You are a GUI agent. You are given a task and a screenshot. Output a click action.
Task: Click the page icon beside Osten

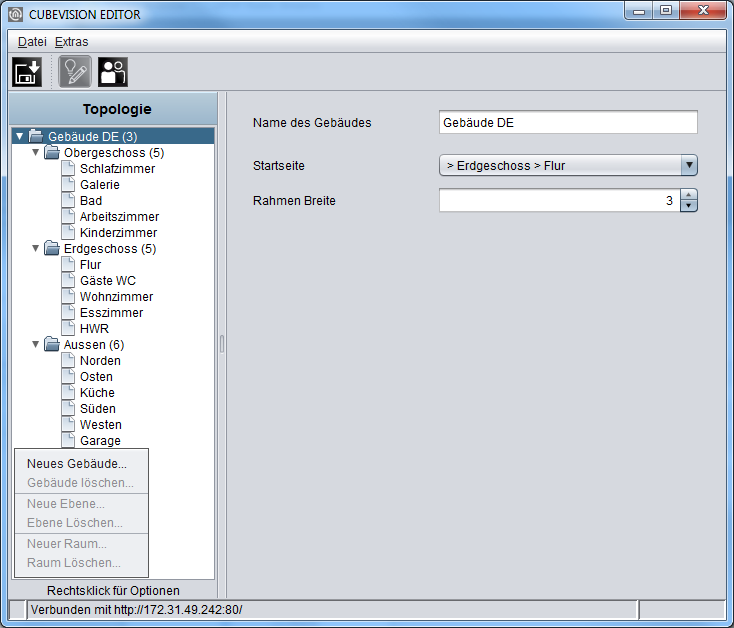68,376
